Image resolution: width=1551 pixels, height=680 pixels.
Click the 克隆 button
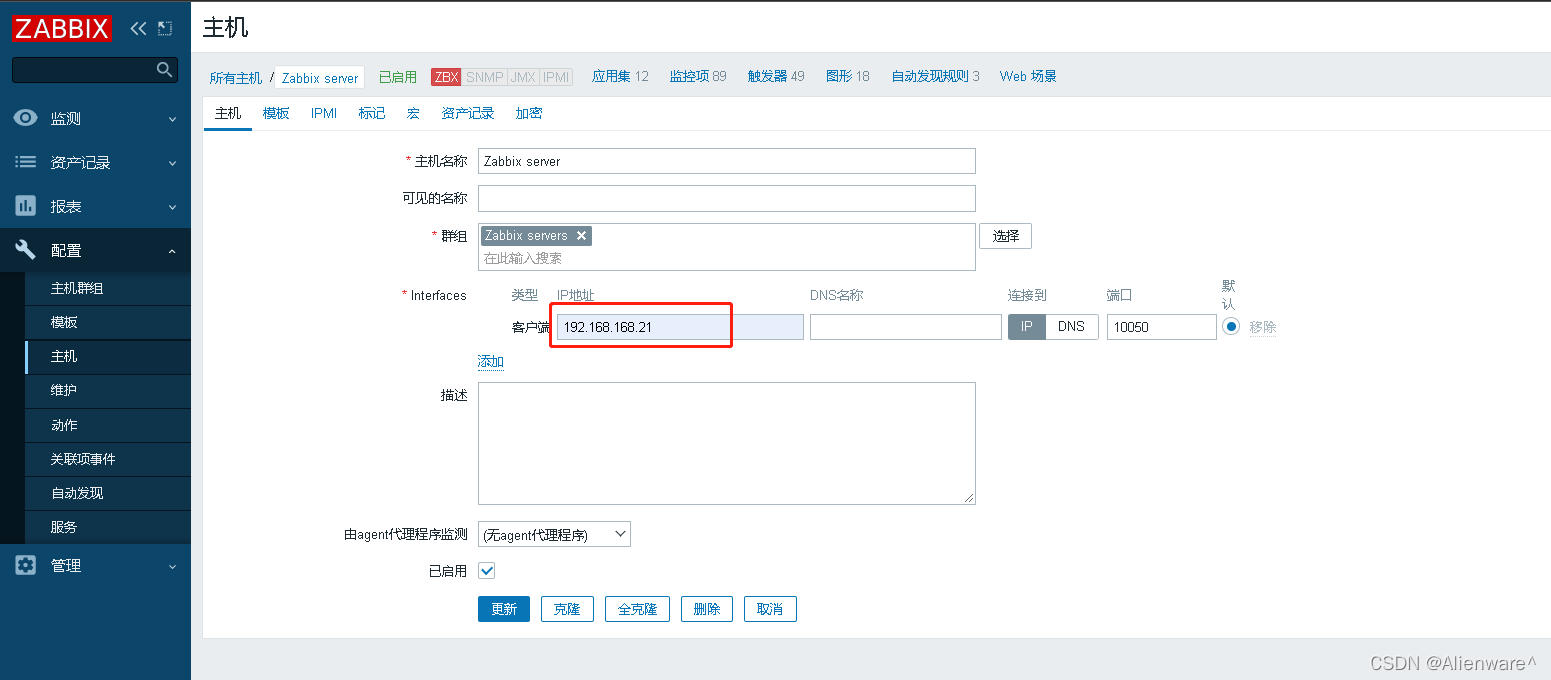(x=567, y=609)
